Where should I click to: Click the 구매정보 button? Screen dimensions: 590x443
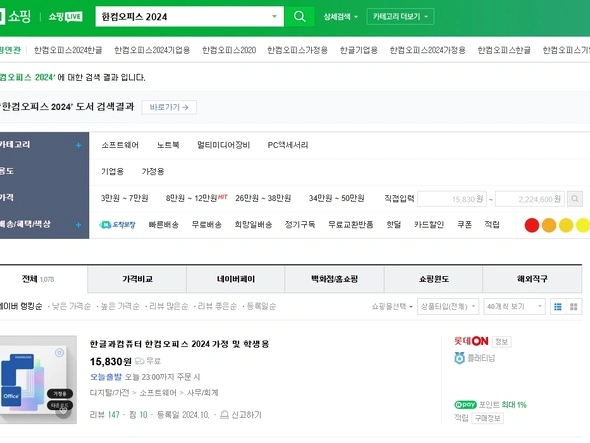click(487, 418)
